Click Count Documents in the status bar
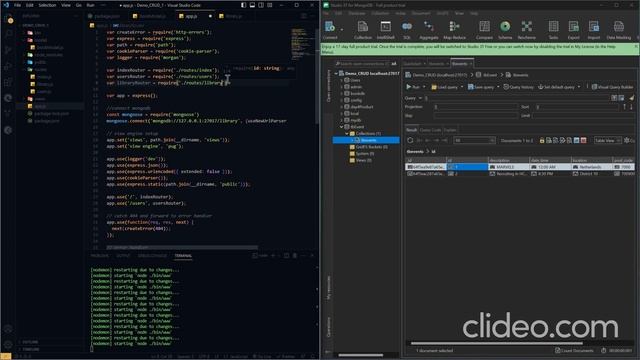This screenshot has width=640, height=360. (x=574, y=351)
